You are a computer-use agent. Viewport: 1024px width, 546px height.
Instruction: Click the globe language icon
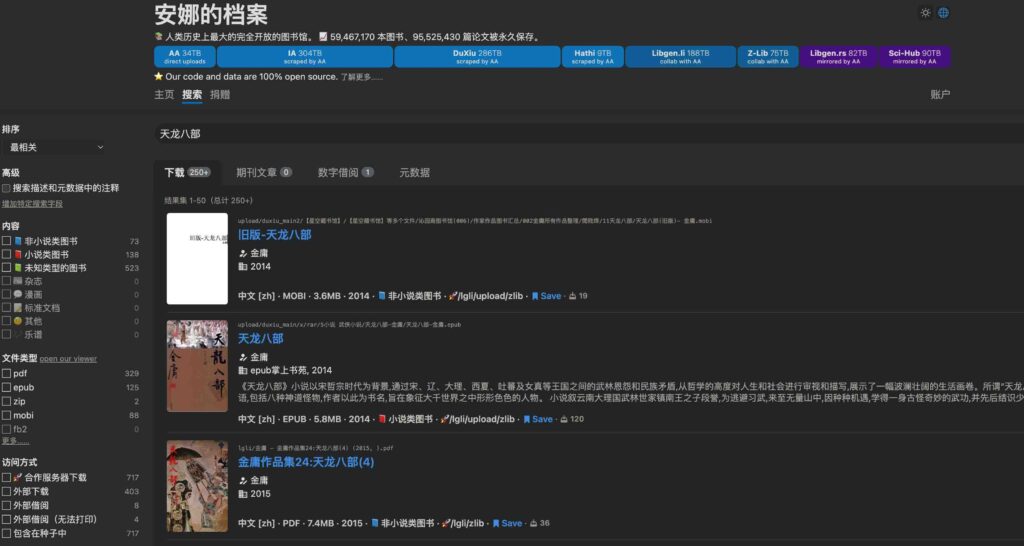point(943,13)
